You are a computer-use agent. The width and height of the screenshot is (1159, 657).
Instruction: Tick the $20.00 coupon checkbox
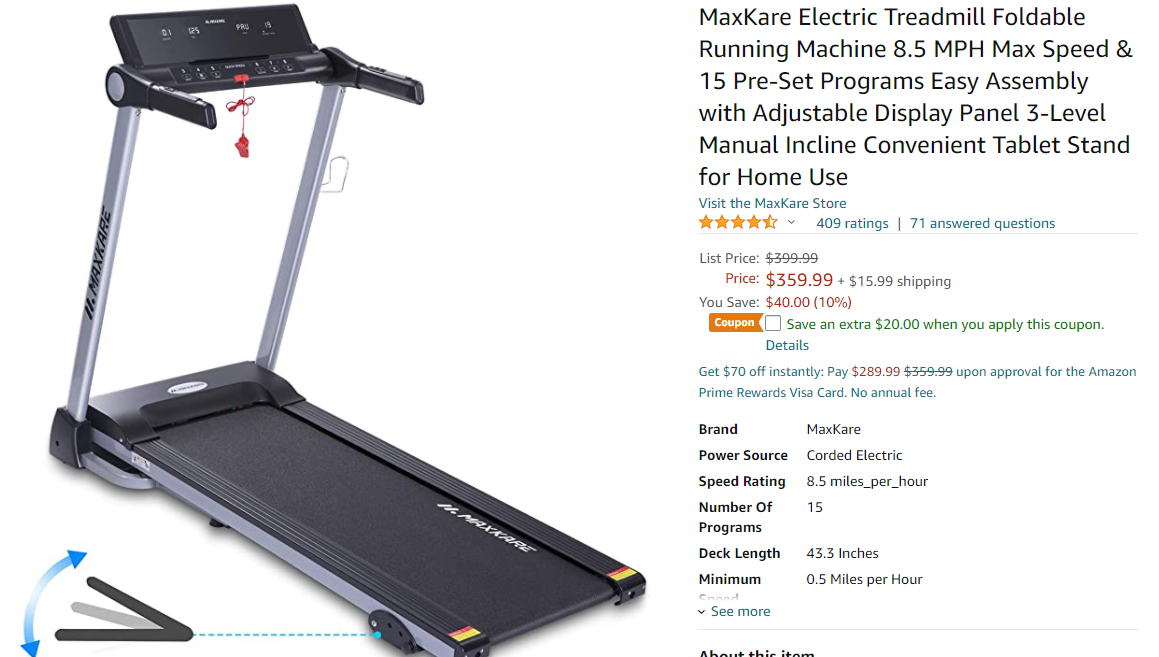pos(772,323)
